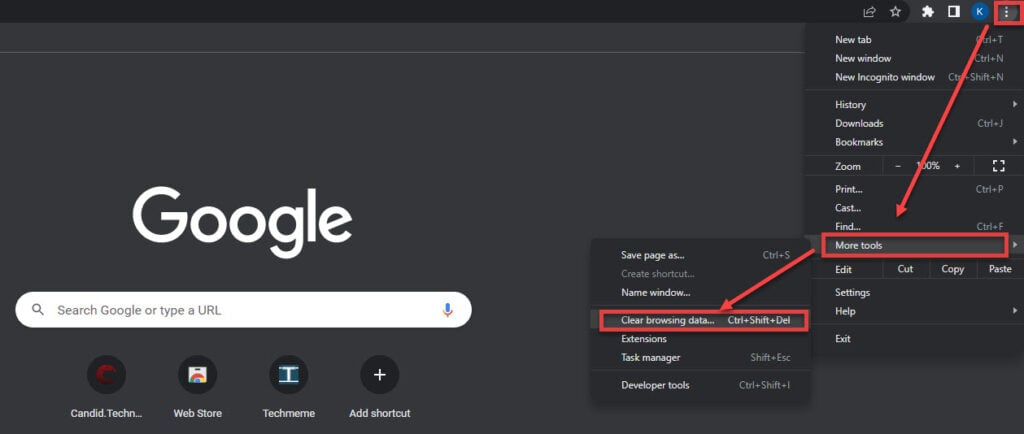
Task: Click Cut in the Edit row
Action: click(905, 269)
